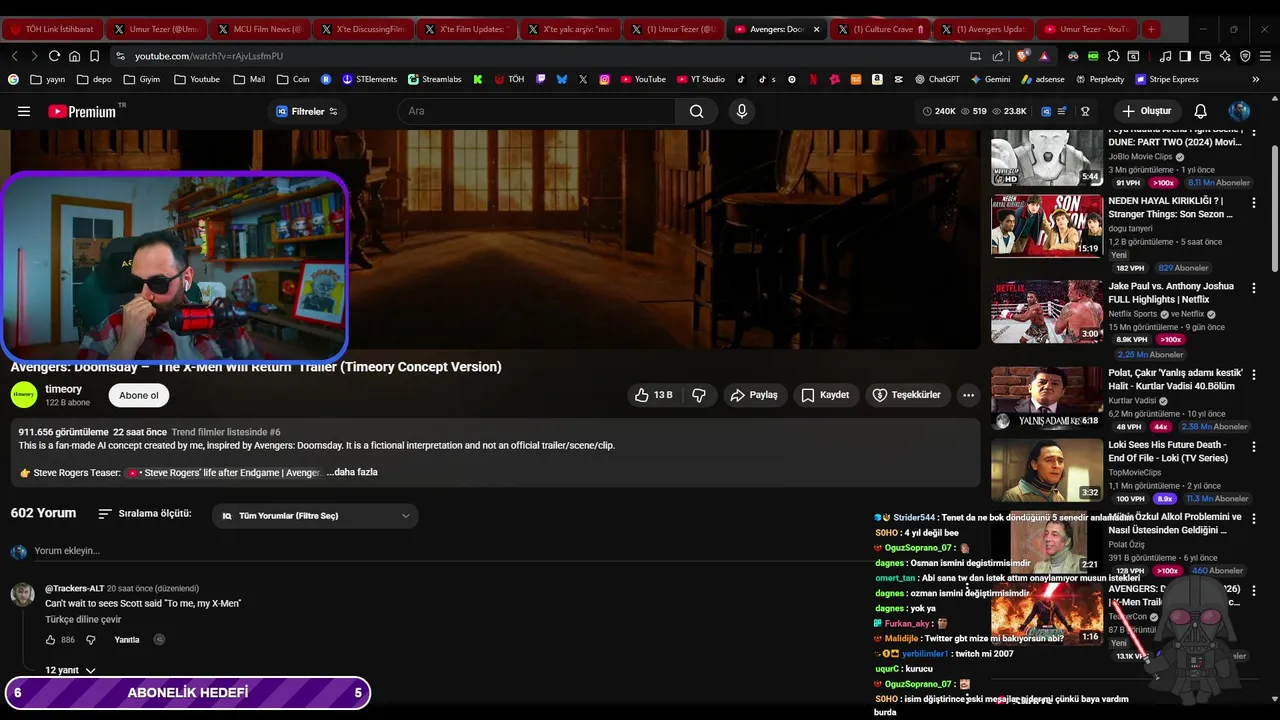Click Abone ol subscribe button

(139, 395)
